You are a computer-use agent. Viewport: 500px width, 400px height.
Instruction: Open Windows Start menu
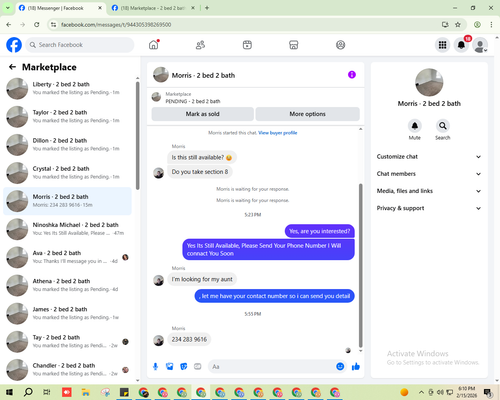[x=9, y=392]
